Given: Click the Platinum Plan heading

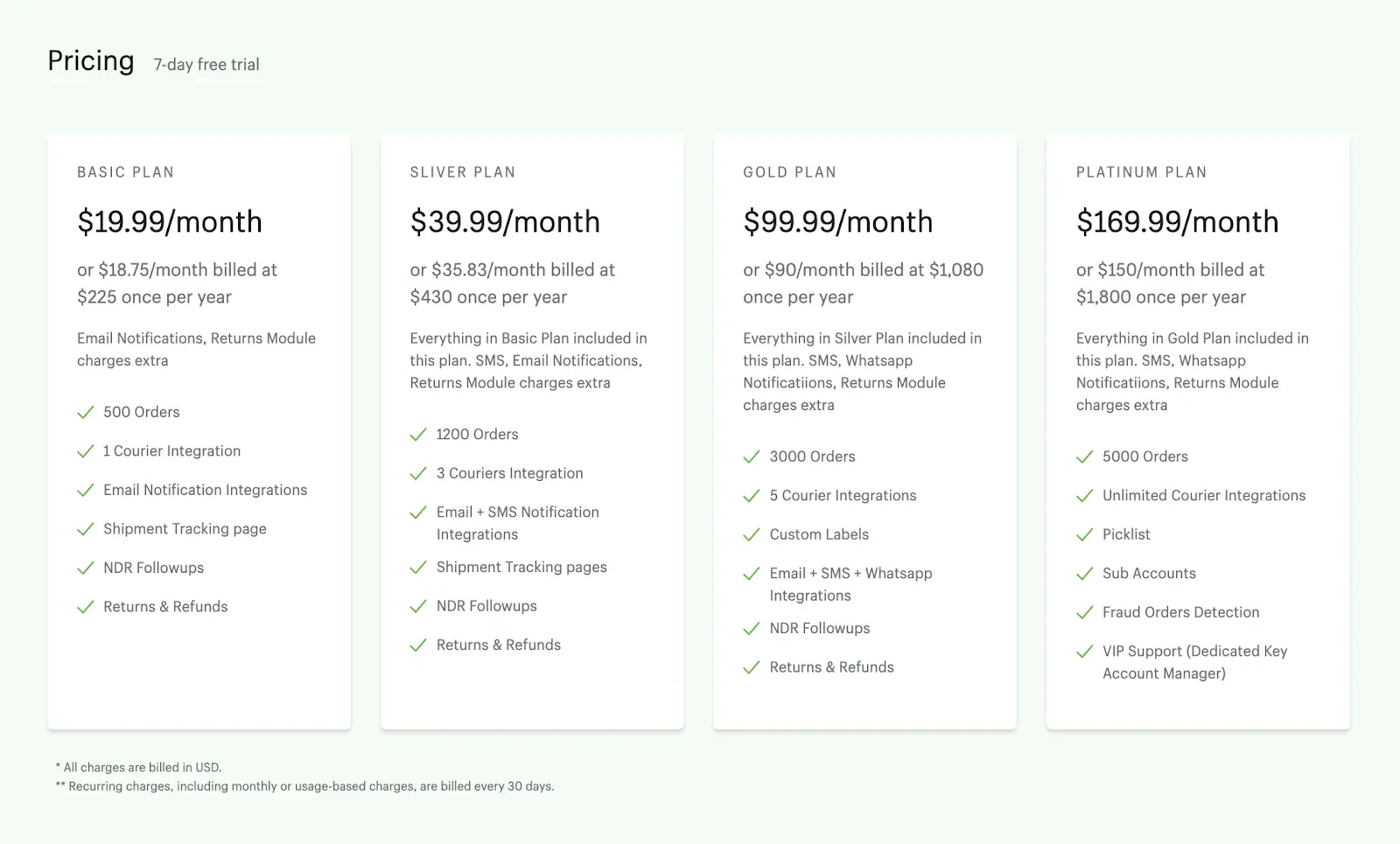Looking at the screenshot, I should pos(1142,171).
